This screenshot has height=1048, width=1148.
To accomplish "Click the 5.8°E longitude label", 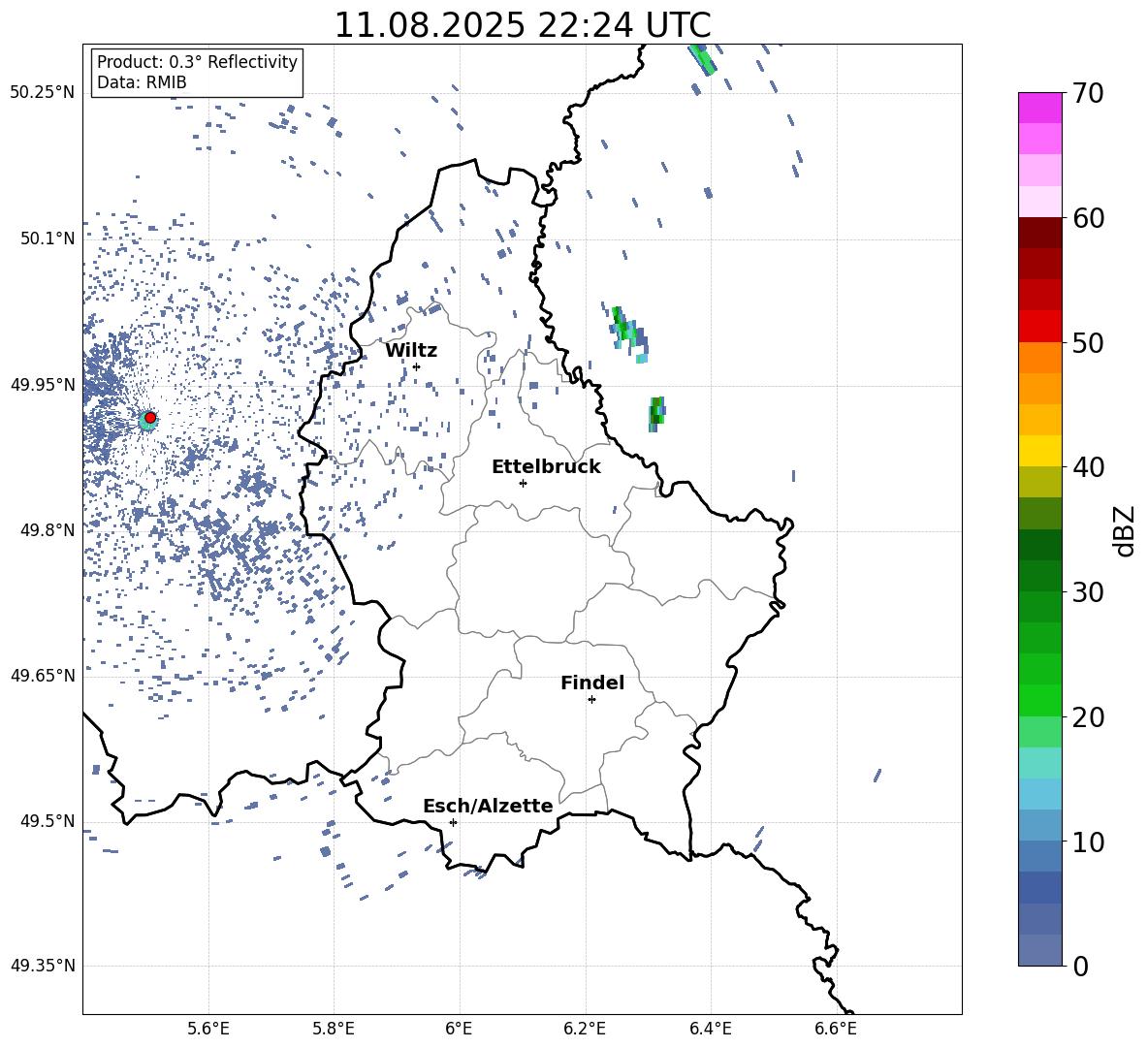I will (334, 1029).
